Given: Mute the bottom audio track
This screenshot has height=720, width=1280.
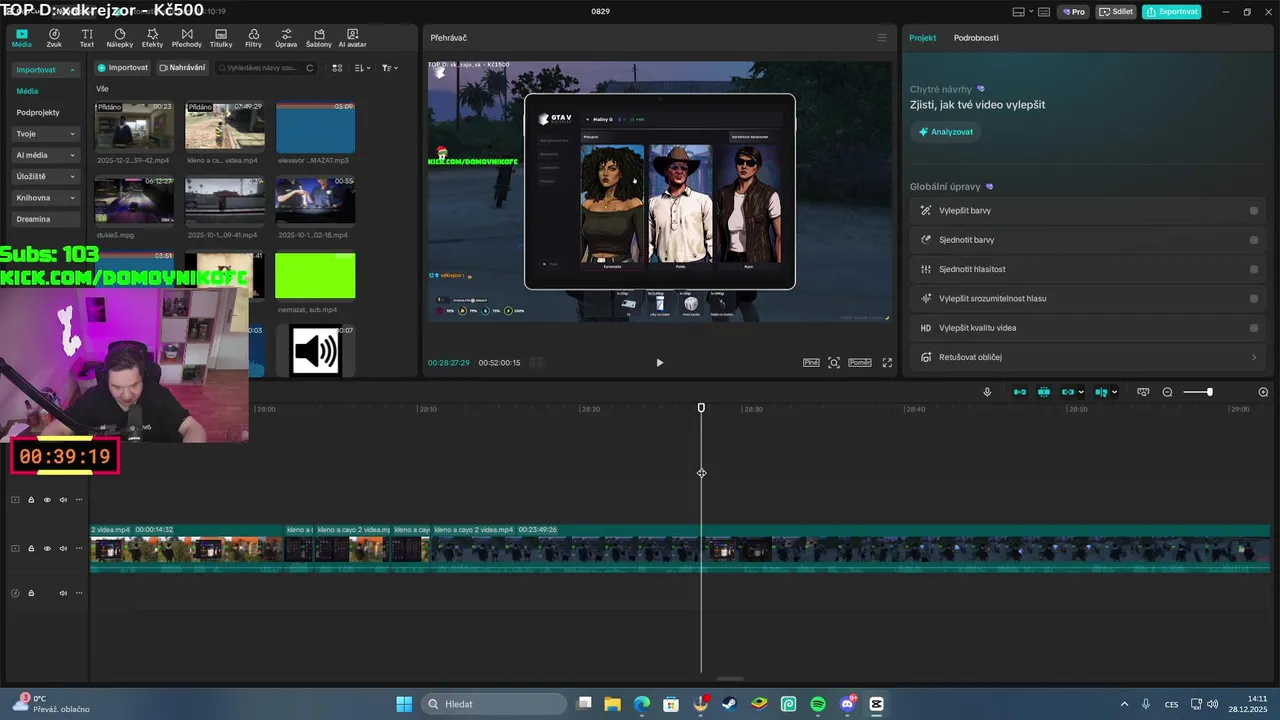Looking at the screenshot, I should [x=63, y=593].
